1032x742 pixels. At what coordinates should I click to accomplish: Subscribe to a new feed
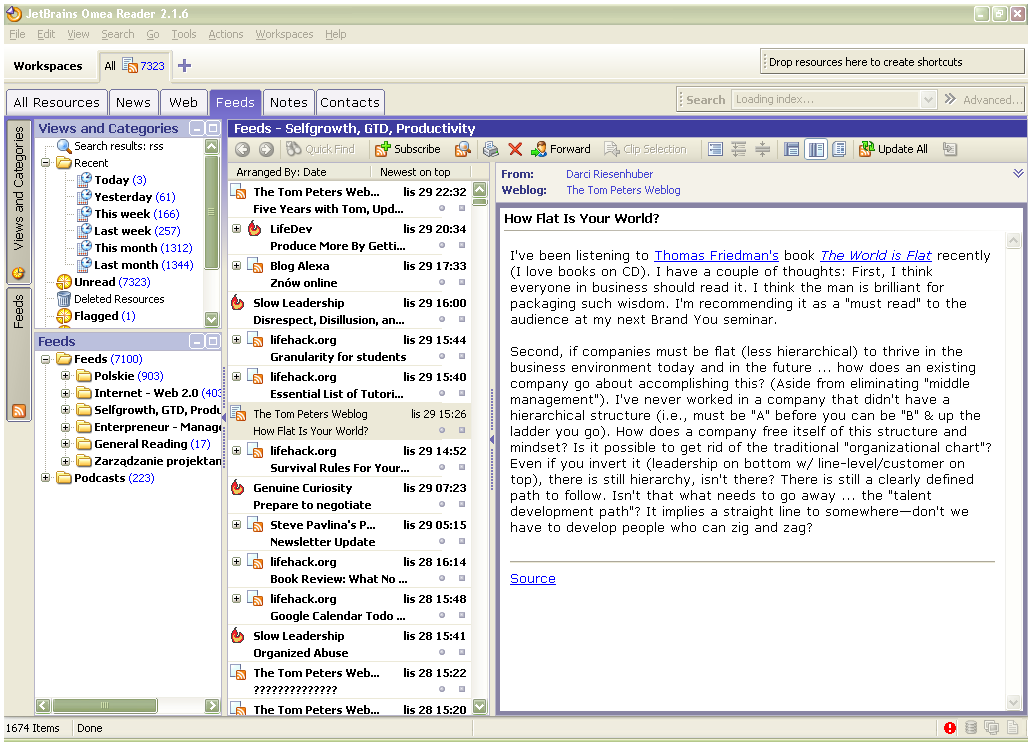pos(408,149)
